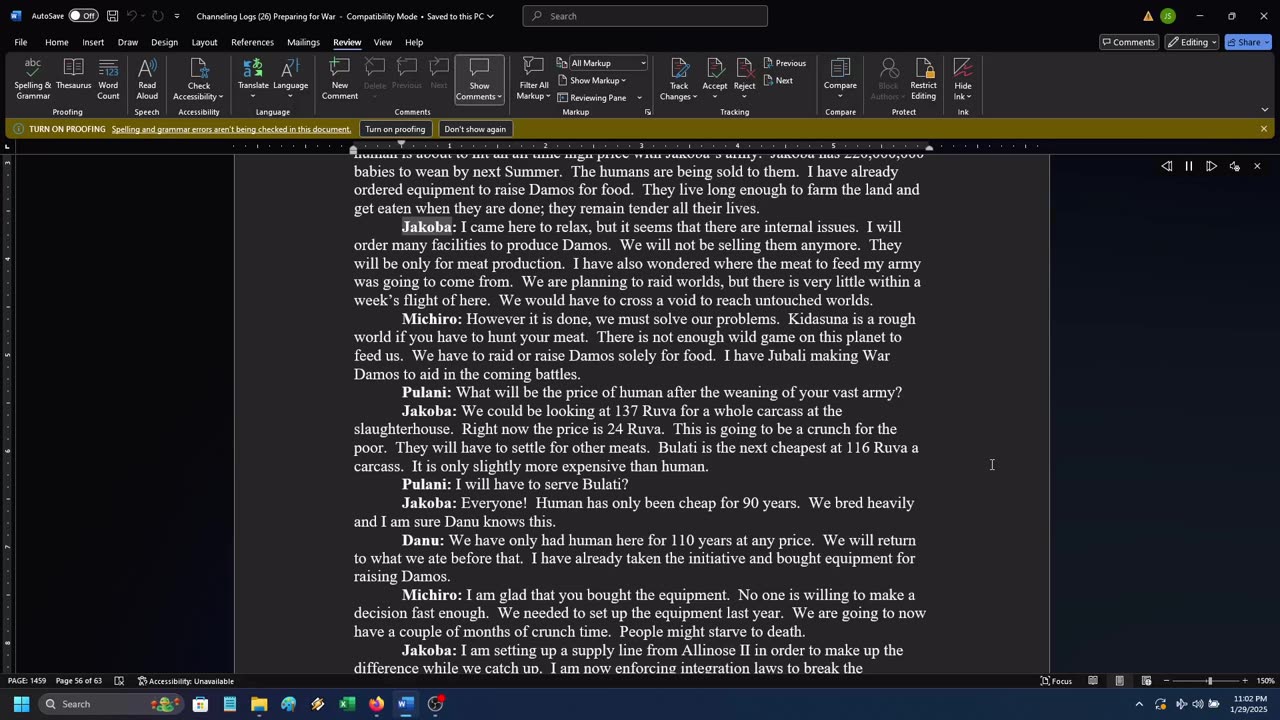Pause the Read Aloud playback
Screen dimensions: 1280x720
pyautogui.click(x=1189, y=167)
